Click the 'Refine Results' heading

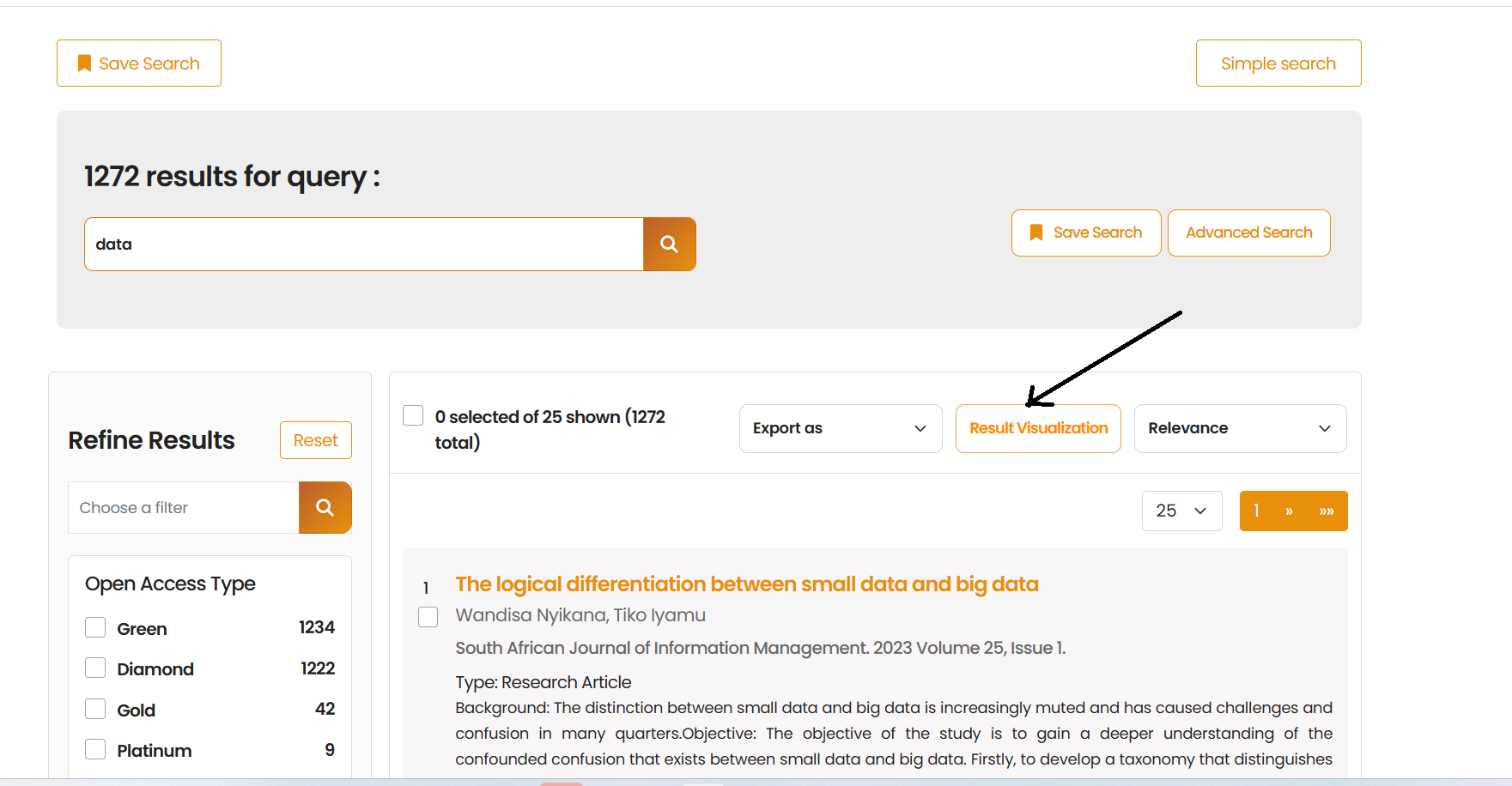[151, 440]
